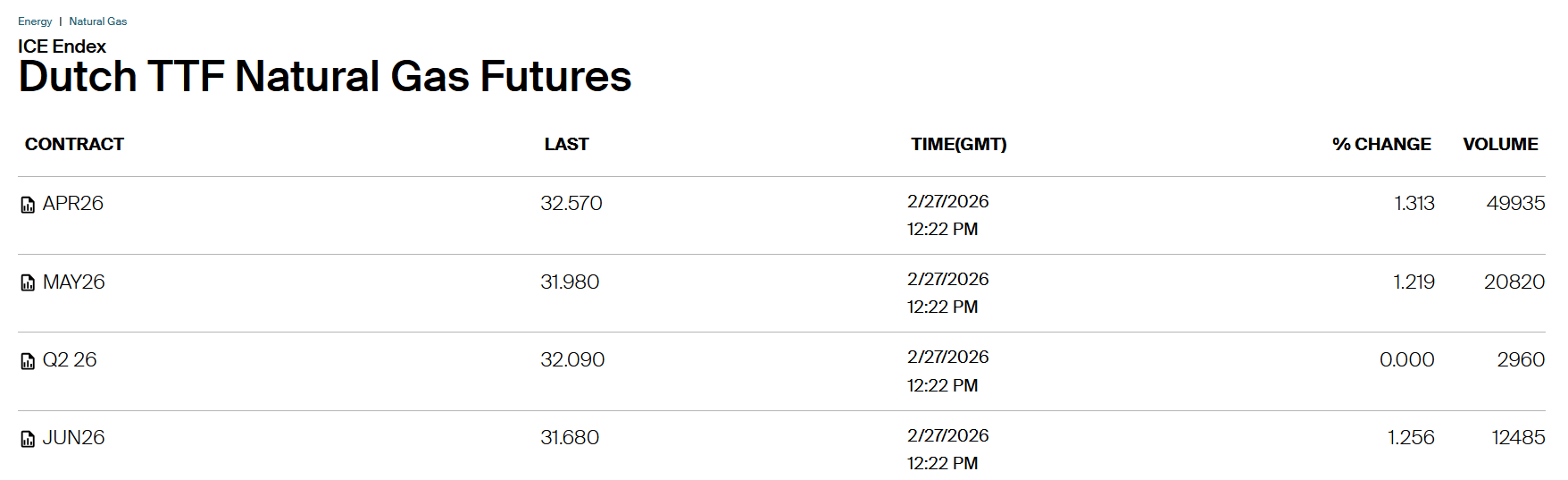Open the APR26 contract
Screen dimensions: 1568x480
pyautogui.click(x=73, y=204)
